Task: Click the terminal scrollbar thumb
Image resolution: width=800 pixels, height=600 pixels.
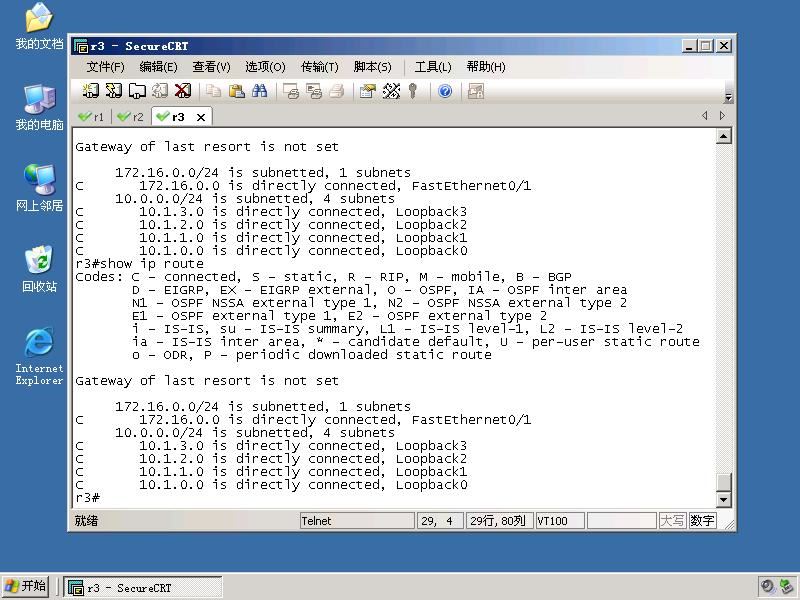Action: point(723,483)
